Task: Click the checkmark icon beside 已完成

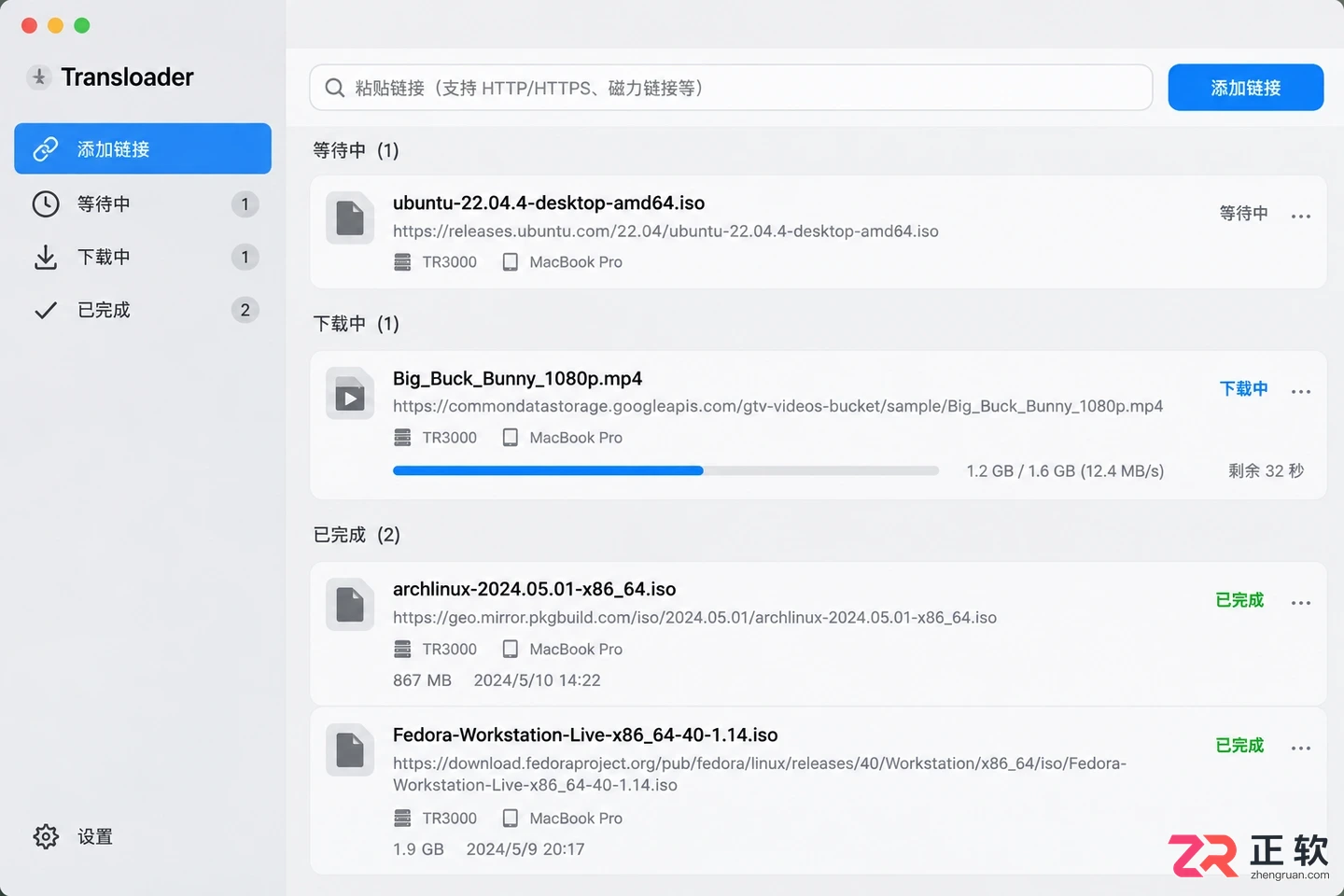Action: pyautogui.click(x=46, y=310)
